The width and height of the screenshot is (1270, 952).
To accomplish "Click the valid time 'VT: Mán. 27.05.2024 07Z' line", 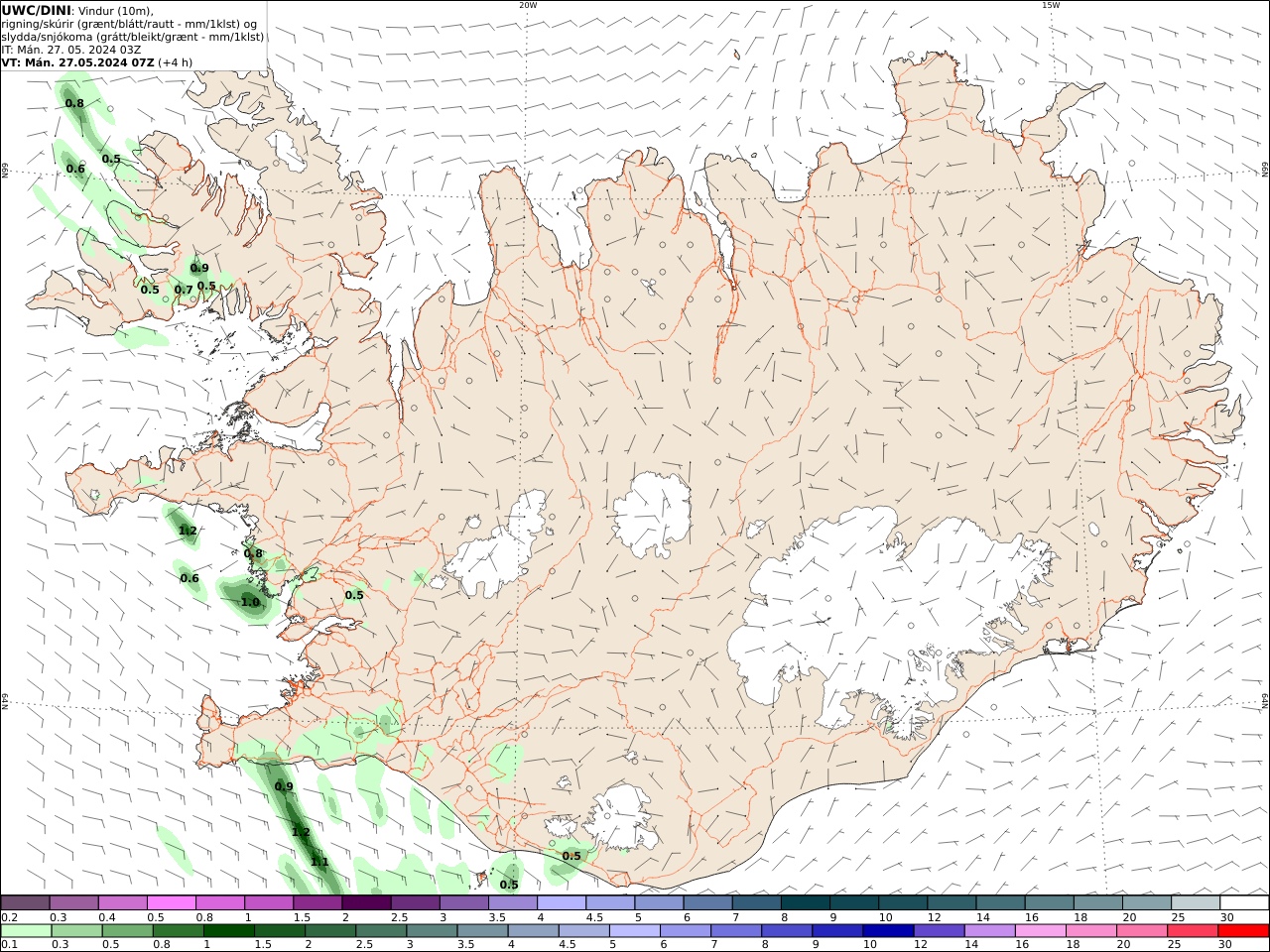I will click(x=78, y=61).
